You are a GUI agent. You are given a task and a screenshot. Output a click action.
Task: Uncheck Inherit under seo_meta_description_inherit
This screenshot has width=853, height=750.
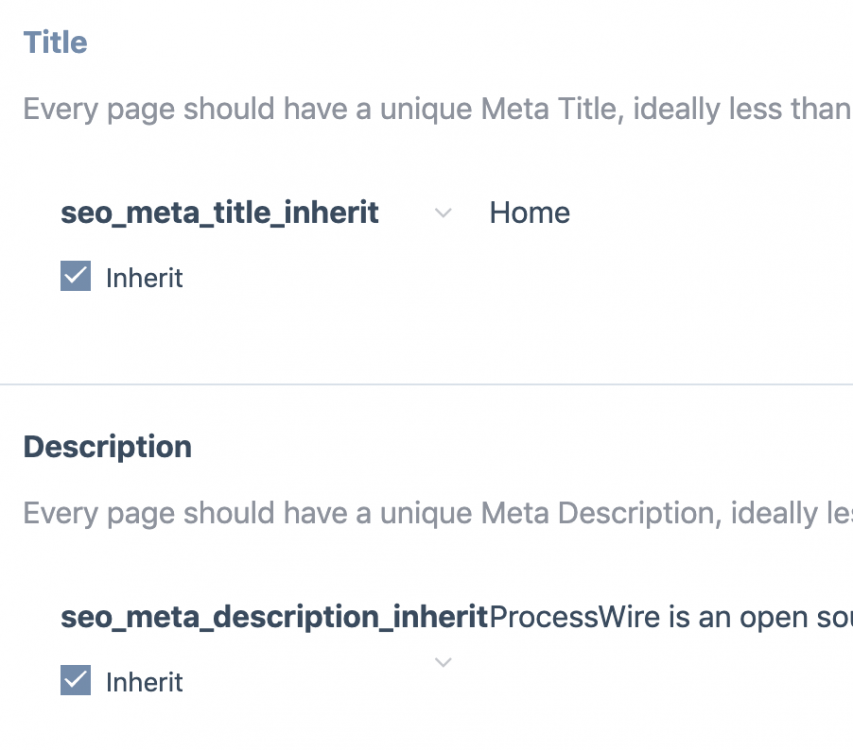tap(76, 681)
